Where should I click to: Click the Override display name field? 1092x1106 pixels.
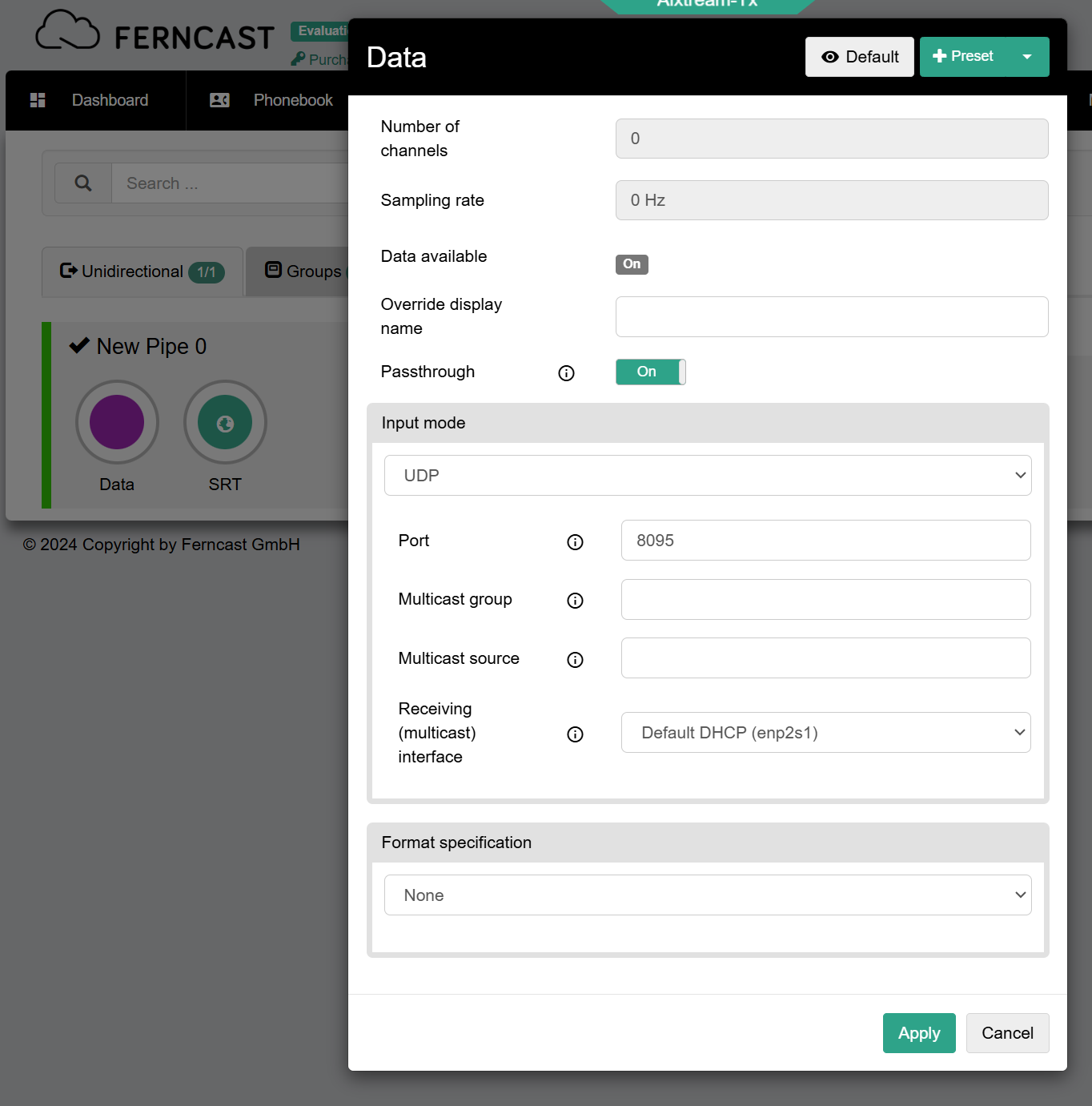(x=831, y=317)
